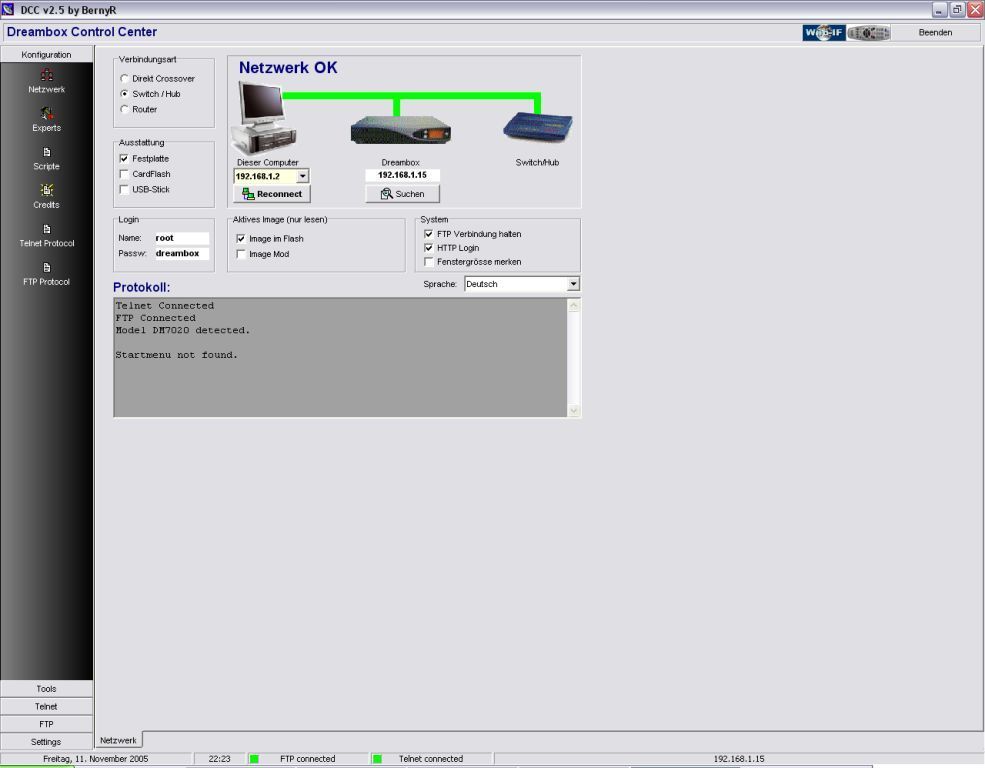Screen dimensions: 985x768
Task: Click the Beenden button
Action: 935,33
